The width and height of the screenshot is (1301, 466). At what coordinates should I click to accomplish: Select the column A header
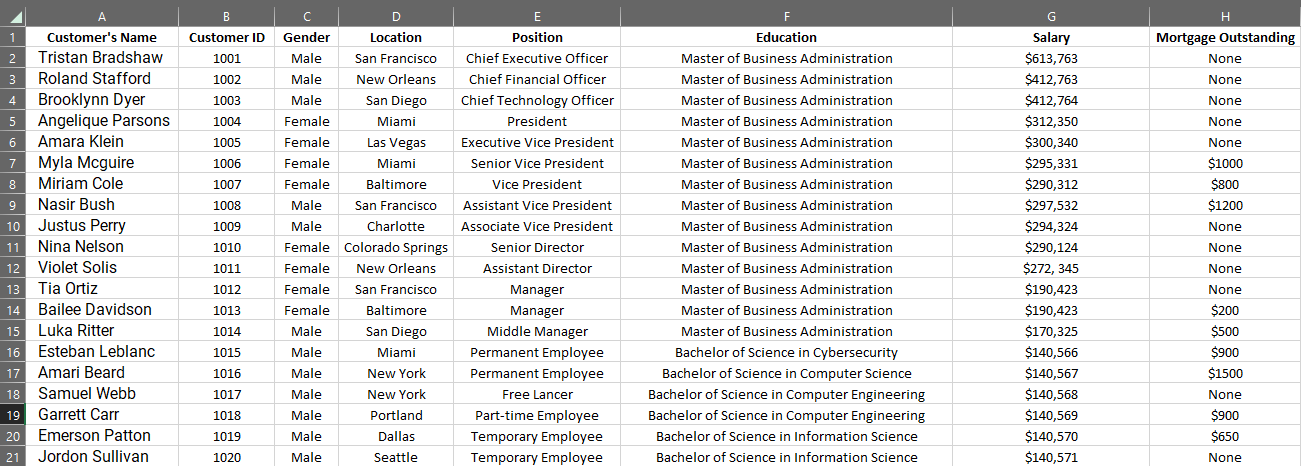[103, 16]
